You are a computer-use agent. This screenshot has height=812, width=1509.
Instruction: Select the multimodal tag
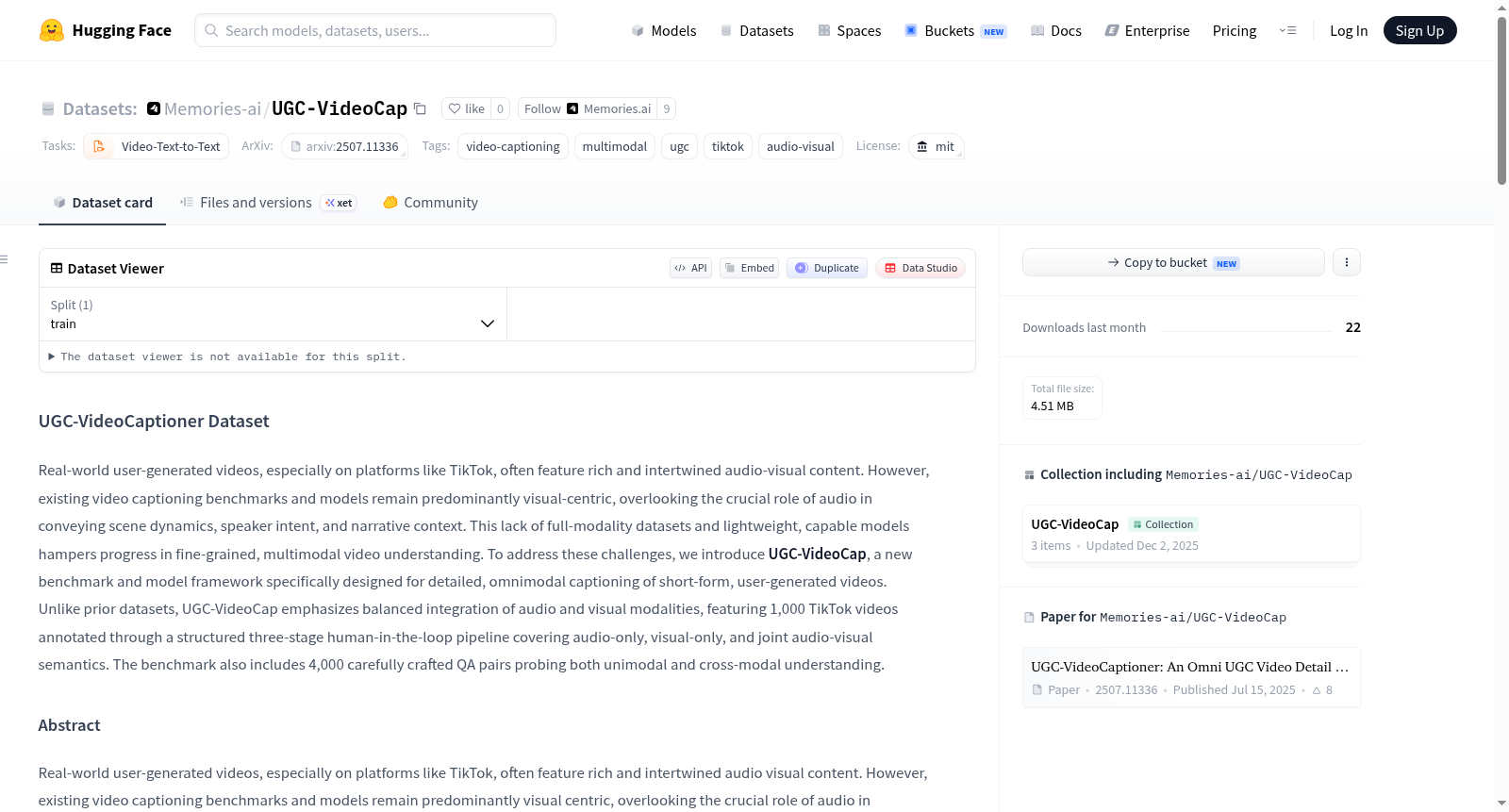[x=615, y=146]
